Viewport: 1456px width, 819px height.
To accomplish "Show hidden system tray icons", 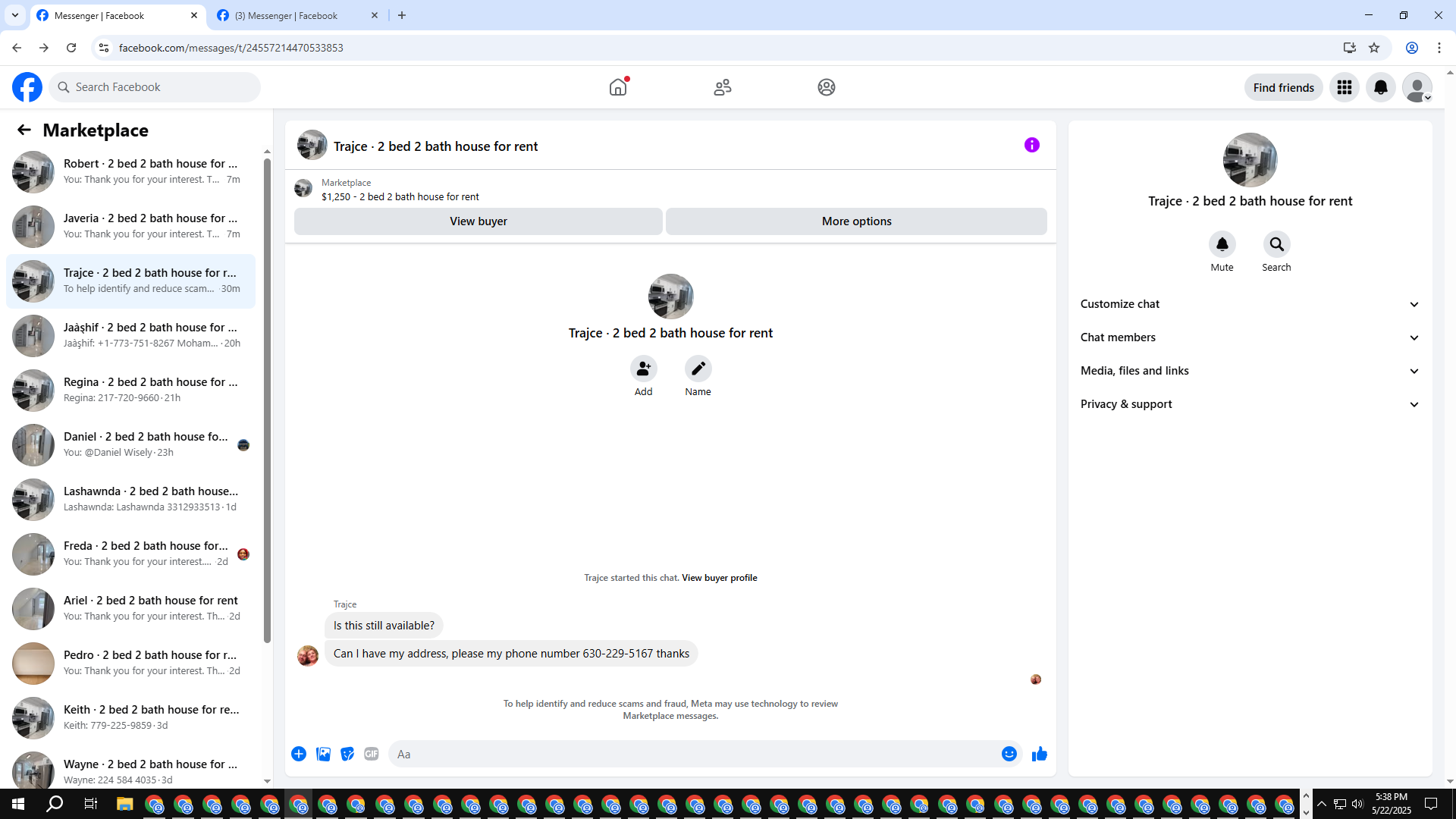I will coord(1322,804).
